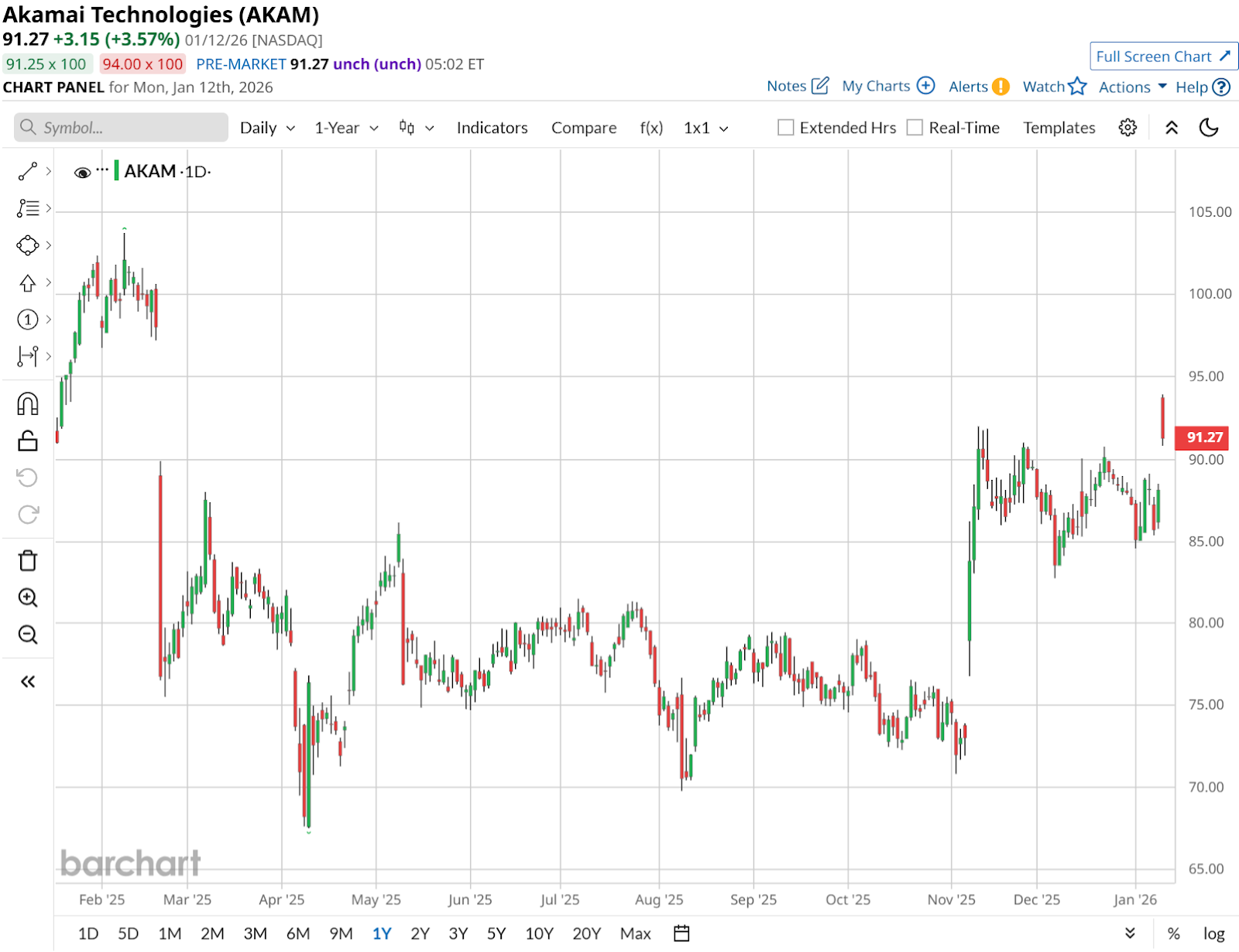This screenshot has height=952, width=1239.
Task: Enable the Extended Hrs checkbox
Action: click(x=785, y=128)
